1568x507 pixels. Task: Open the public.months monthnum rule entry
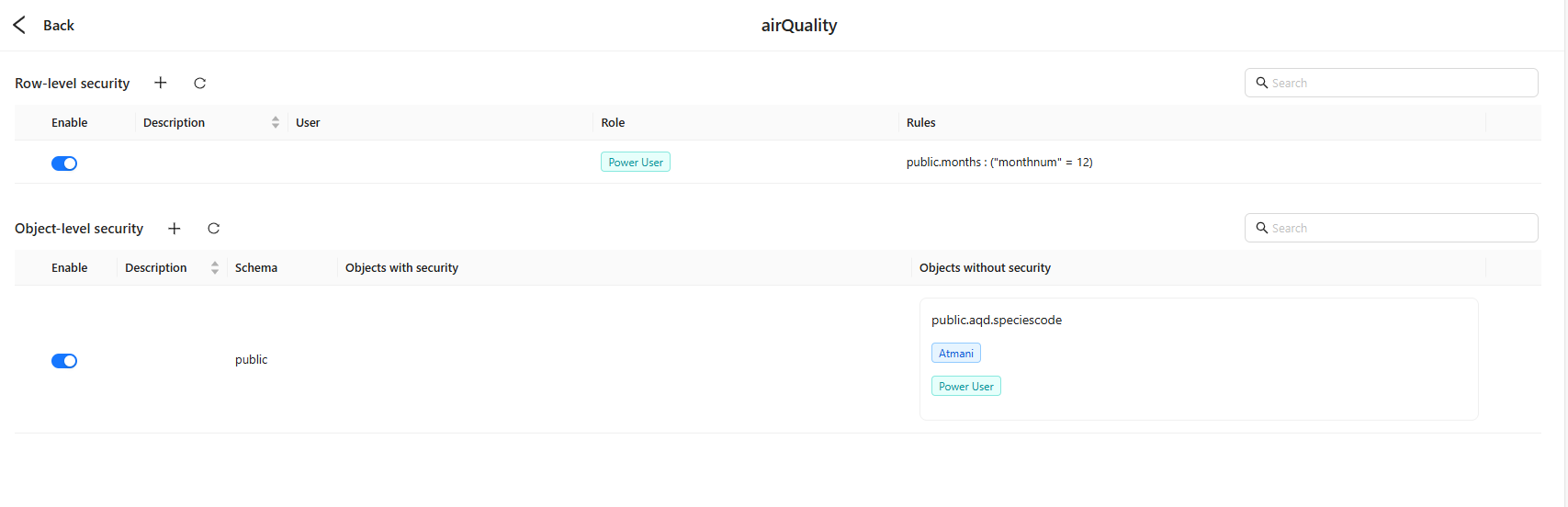click(999, 162)
